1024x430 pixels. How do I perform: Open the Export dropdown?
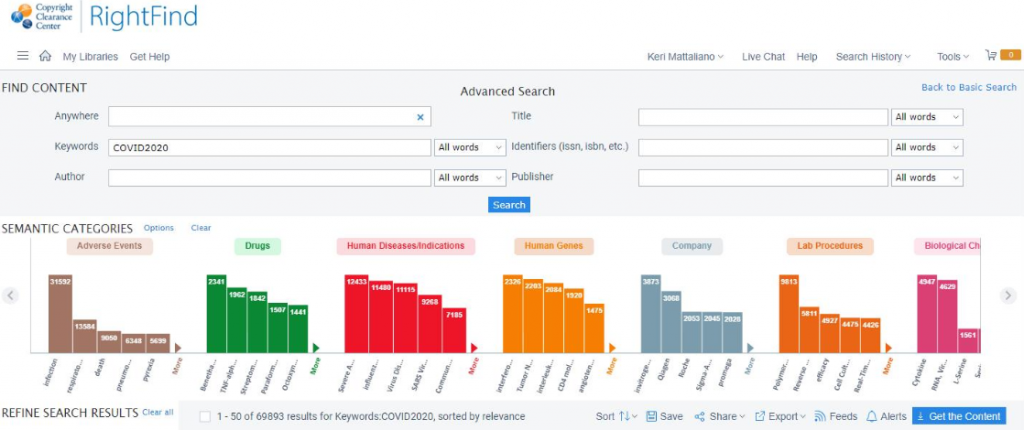pyautogui.click(x=780, y=416)
